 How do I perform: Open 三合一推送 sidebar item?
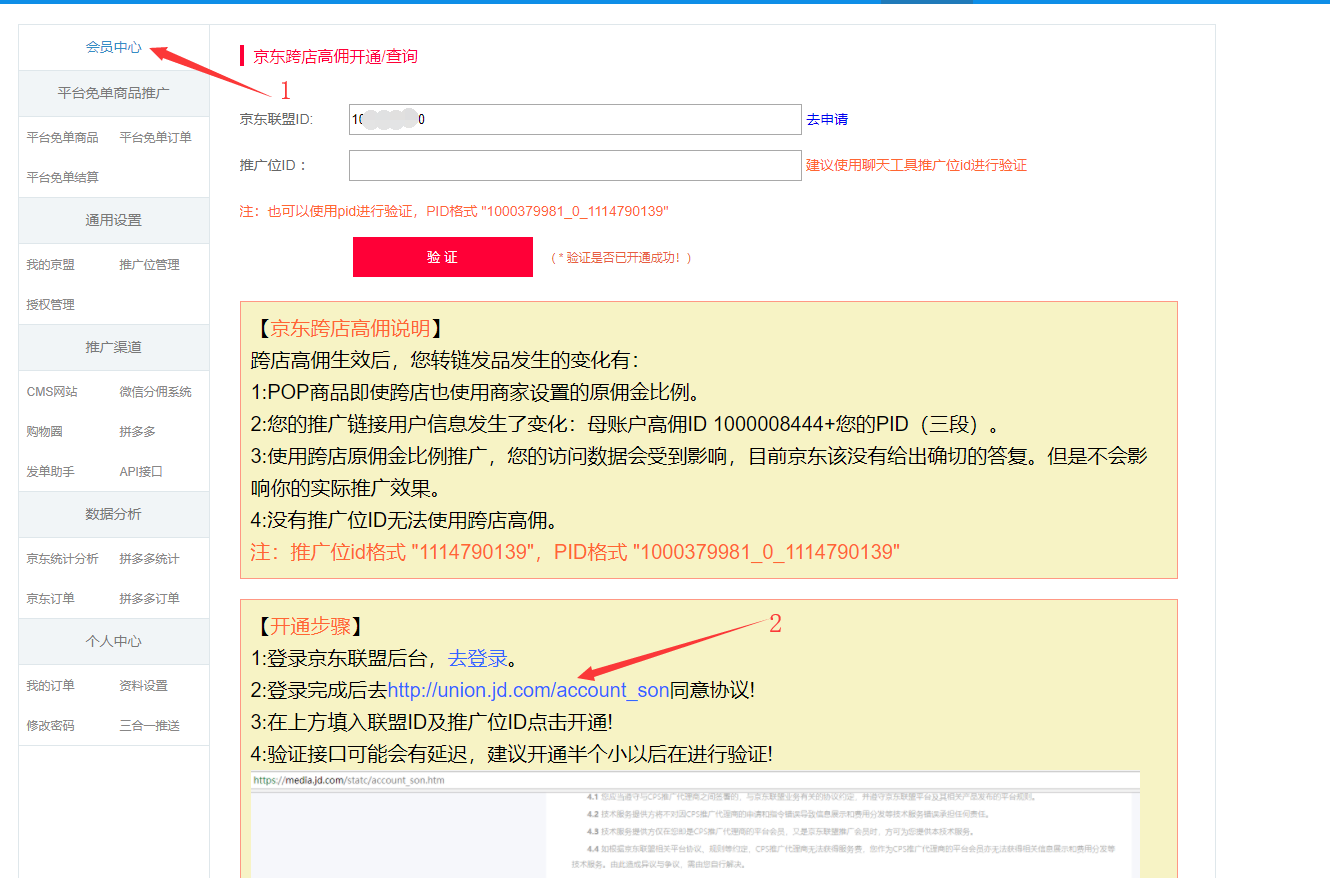click(x=149, y=725)
